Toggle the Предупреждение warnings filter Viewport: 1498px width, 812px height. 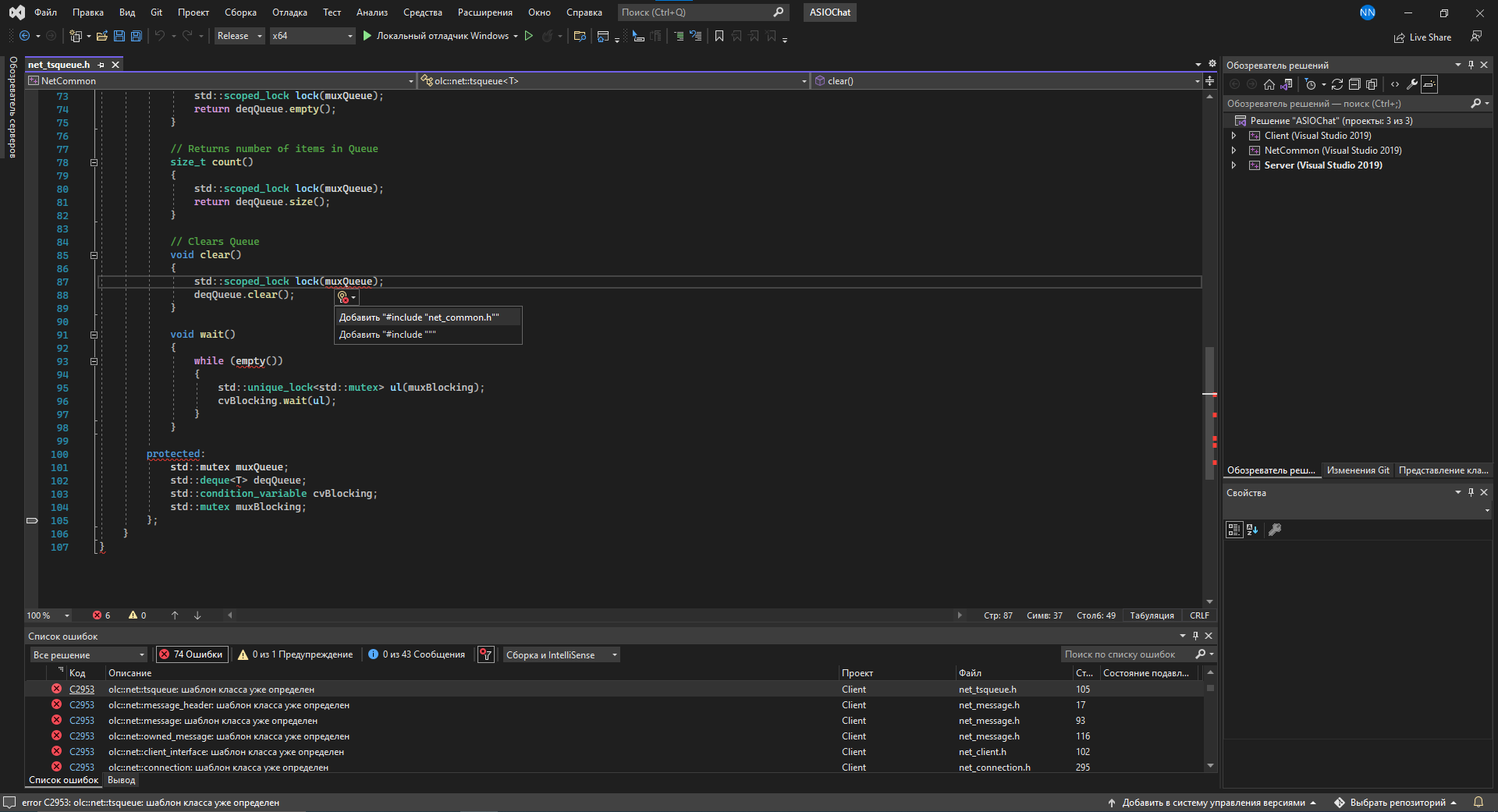(x=295, y=654)
